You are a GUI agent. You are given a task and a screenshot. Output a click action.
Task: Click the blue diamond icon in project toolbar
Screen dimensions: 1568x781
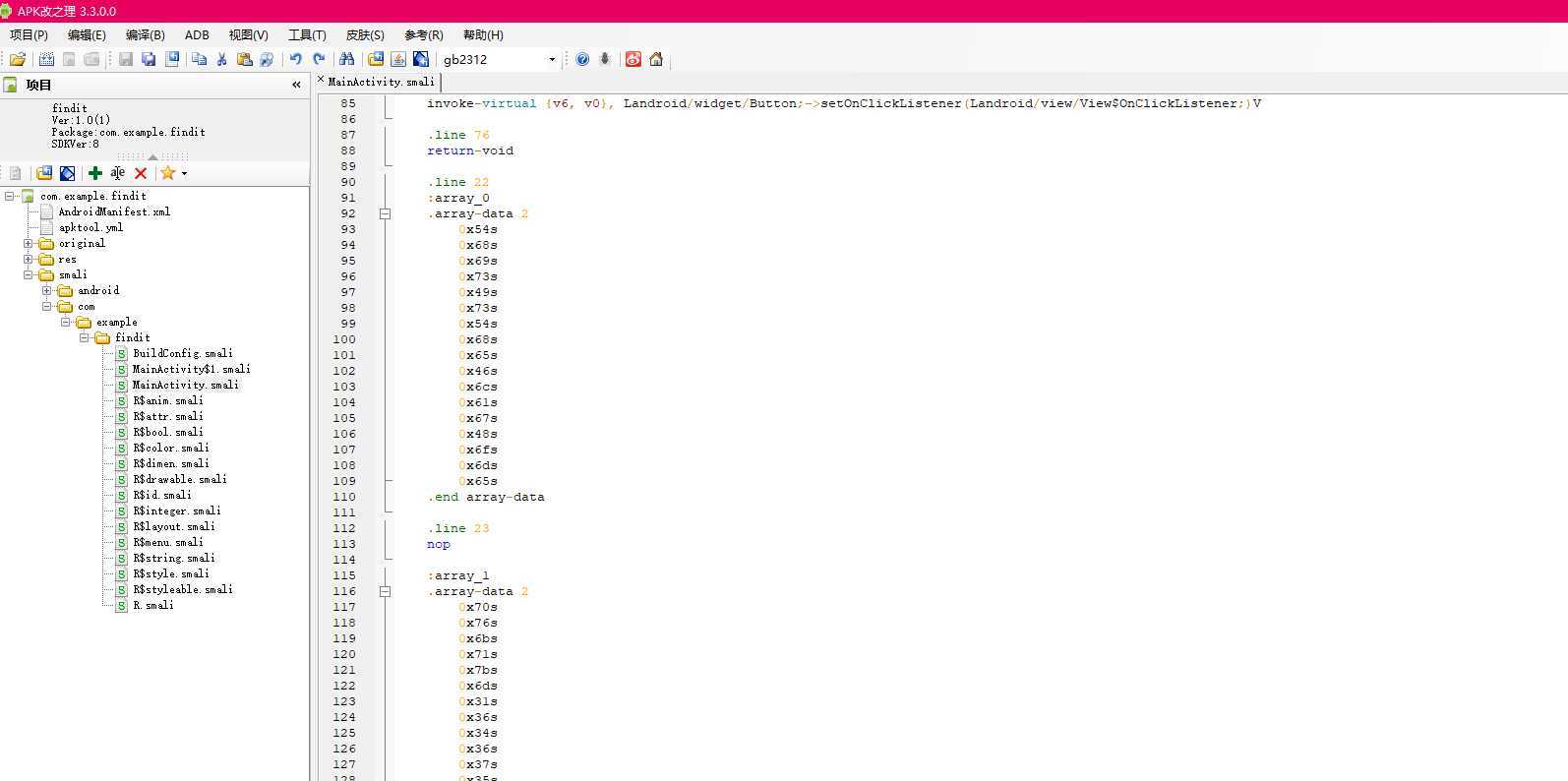(x=68, y=173)
